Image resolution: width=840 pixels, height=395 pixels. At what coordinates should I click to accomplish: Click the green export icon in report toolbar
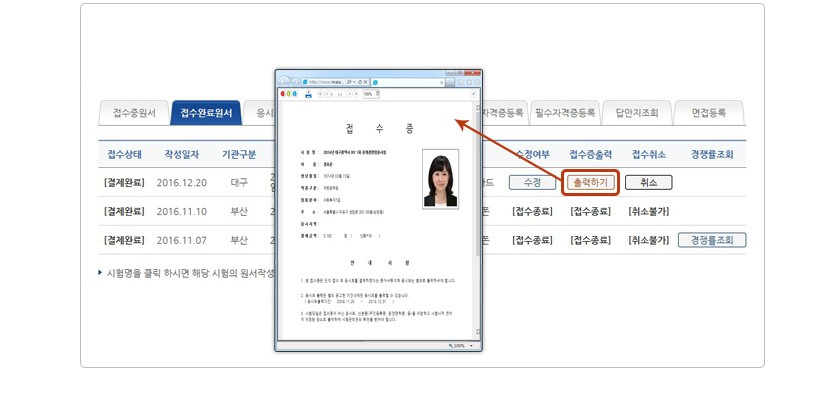click(x=288, y=94)
